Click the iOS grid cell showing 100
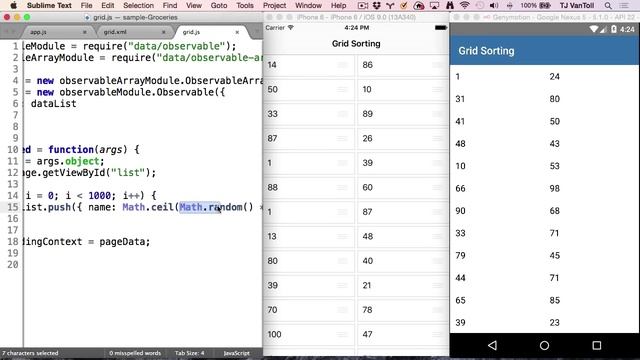Screen dimensions: 640x360 click(309, 334)
